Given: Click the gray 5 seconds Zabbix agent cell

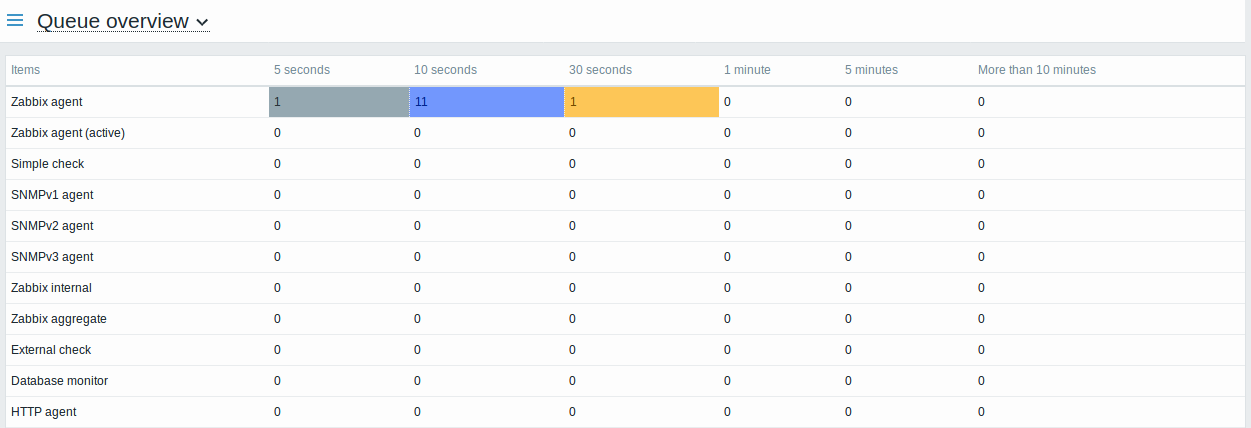Looking at the screenshot, I should coord(339,102).
